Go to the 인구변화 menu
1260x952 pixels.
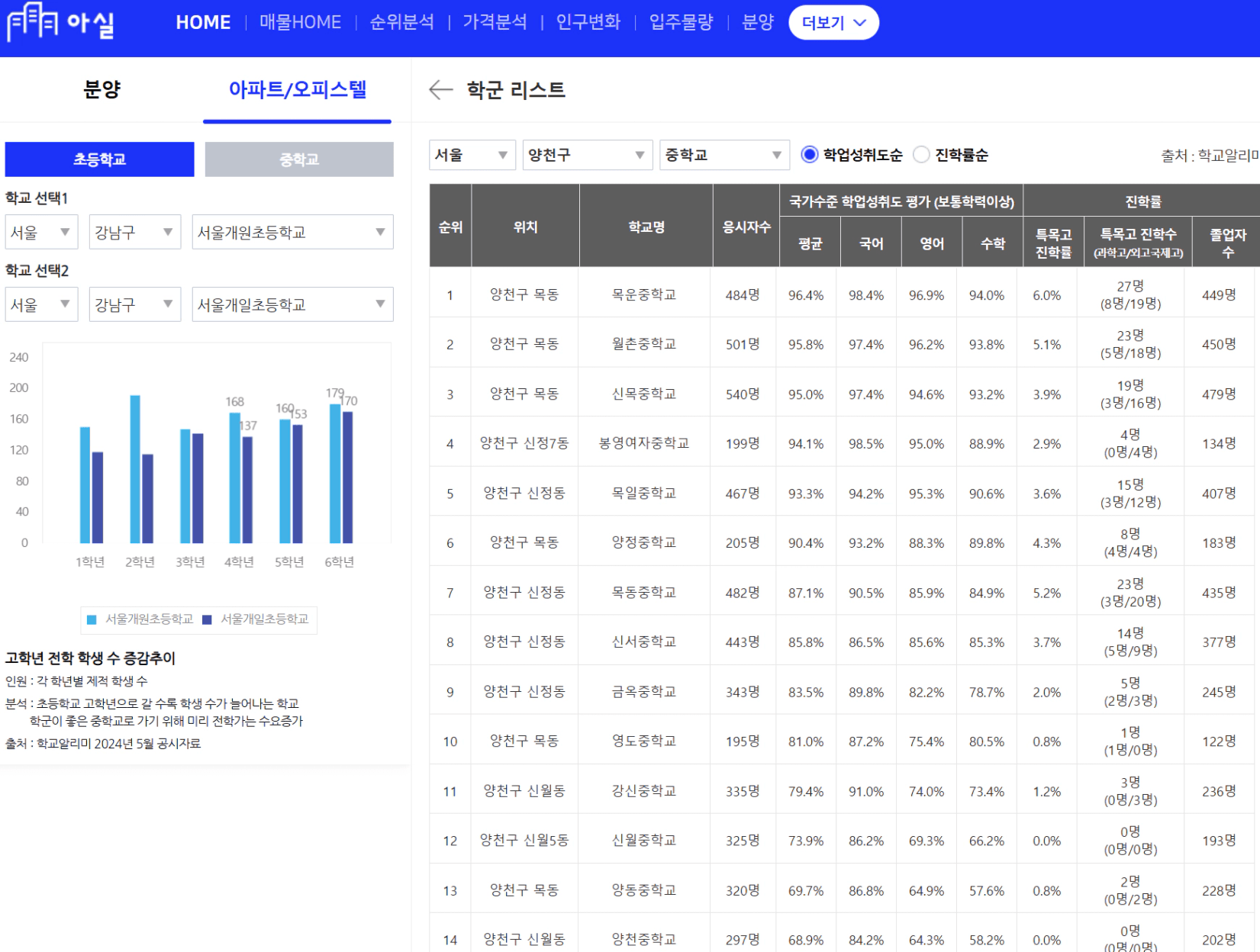(588, 22)
